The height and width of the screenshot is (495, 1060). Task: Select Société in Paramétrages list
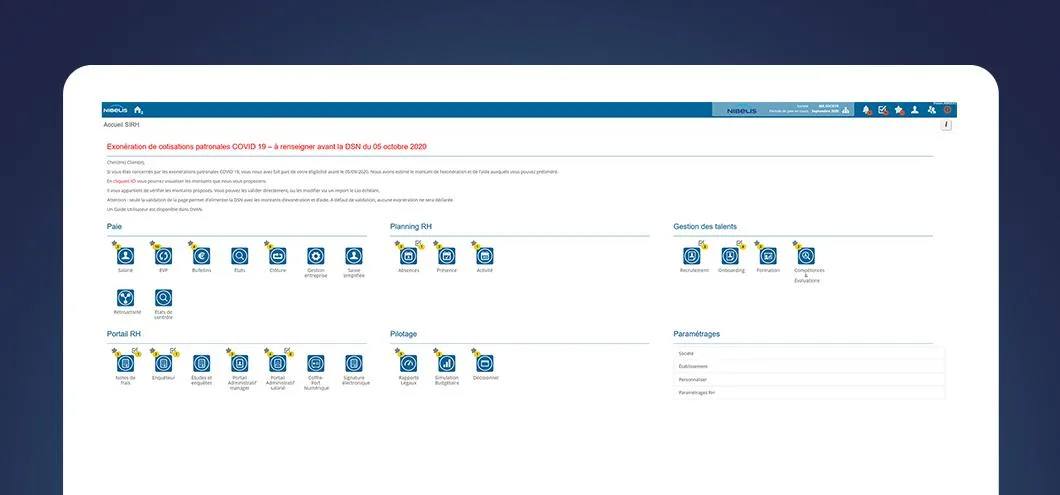click(809, 354)
